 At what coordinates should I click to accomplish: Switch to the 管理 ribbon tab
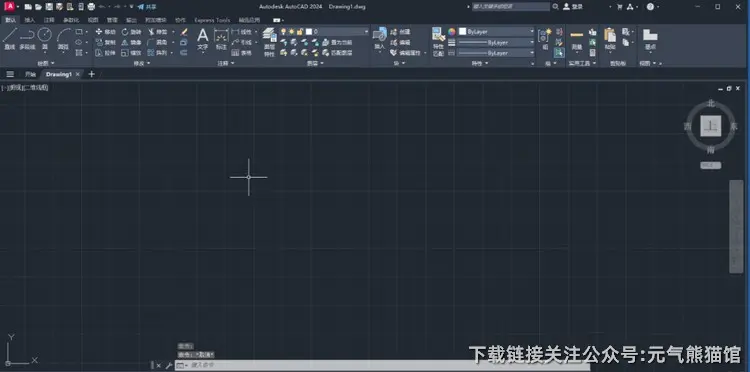pyautogui.click(x=112, y=20)
